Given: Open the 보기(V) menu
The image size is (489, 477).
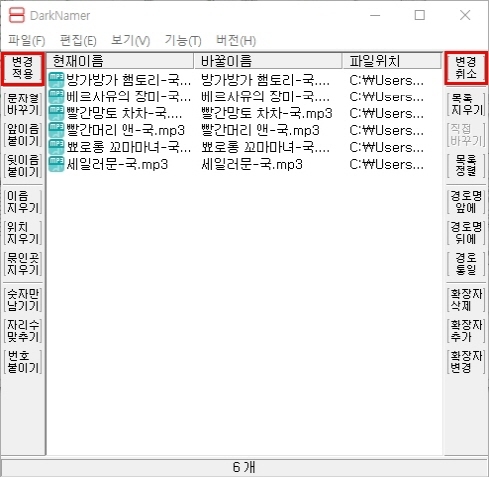Looking at the screenshot, I should 130,41.
